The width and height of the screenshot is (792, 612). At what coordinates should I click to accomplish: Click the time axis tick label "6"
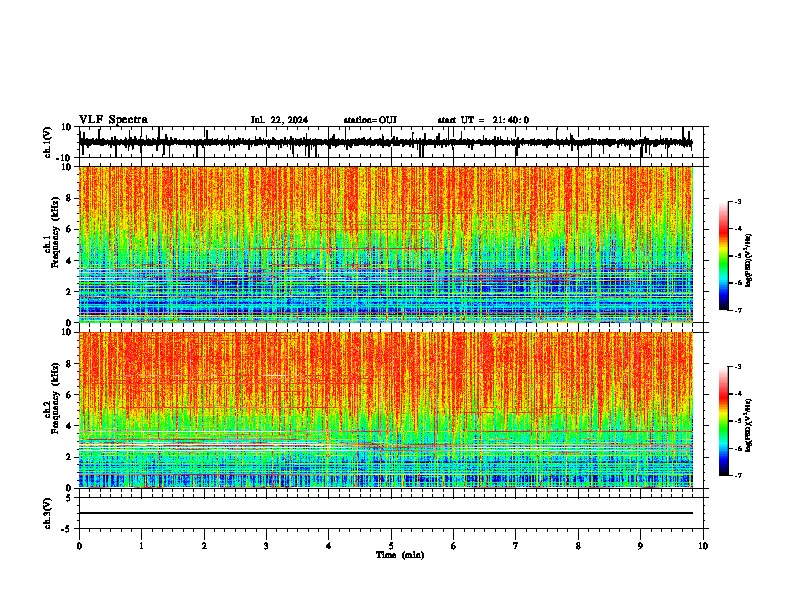click(454, 546)
